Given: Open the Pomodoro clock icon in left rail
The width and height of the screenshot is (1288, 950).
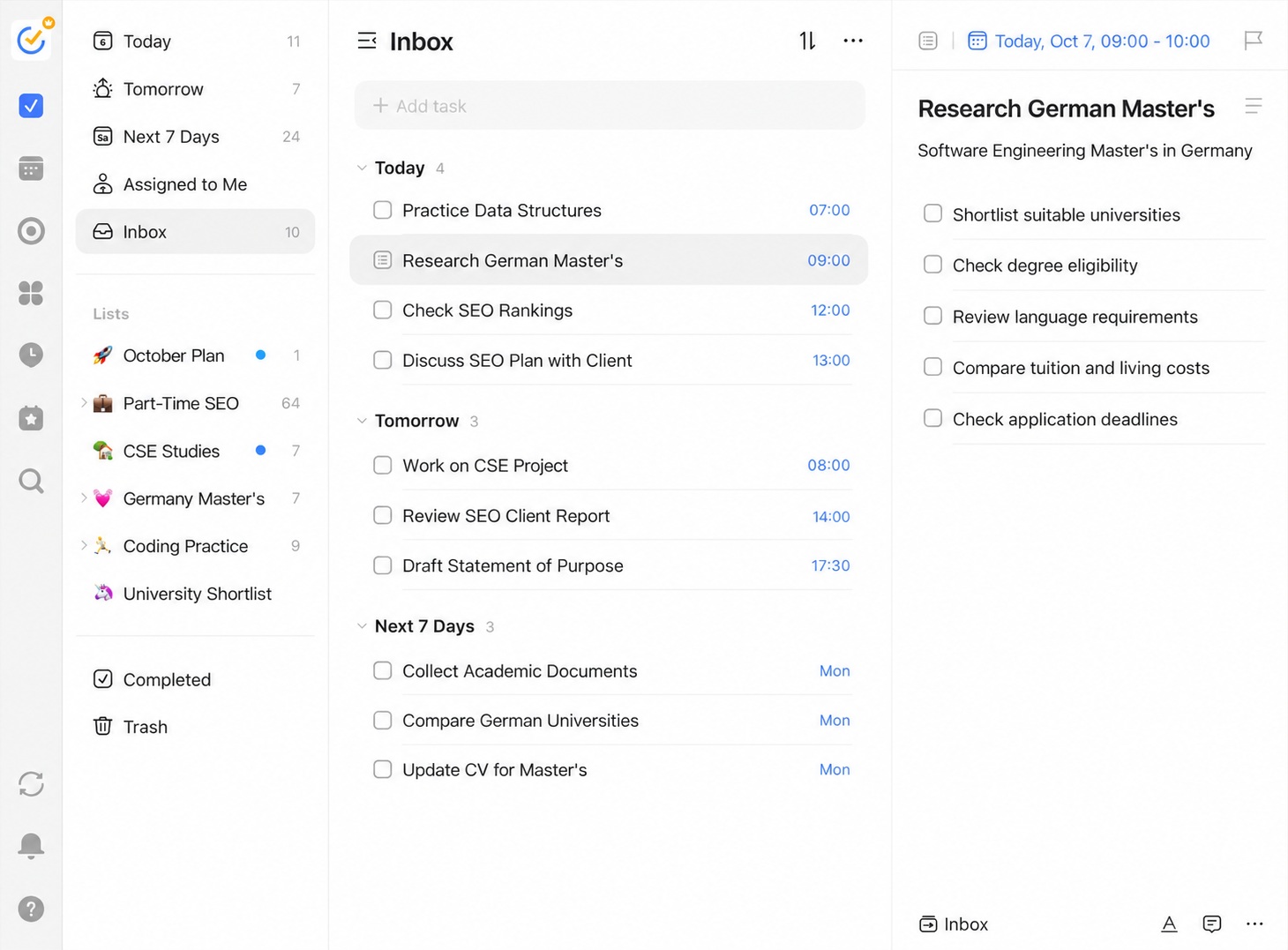Looking at the screenshot, I should (31, 355).
